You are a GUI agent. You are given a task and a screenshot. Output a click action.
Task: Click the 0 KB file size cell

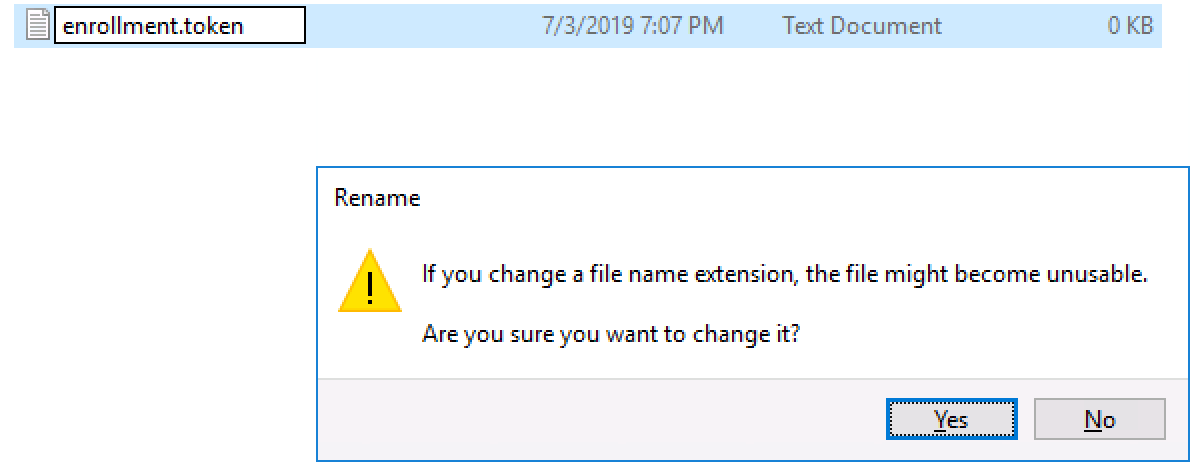tap(1129, 27)
